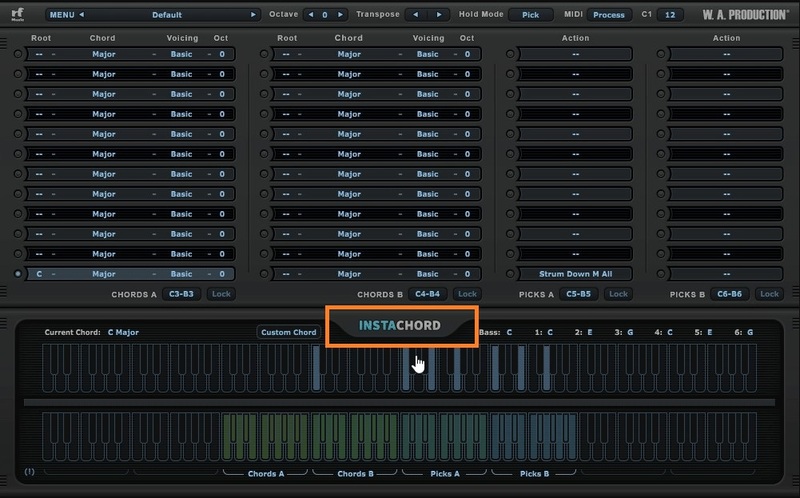Click the InstaChord logo badge

[400, 326]
